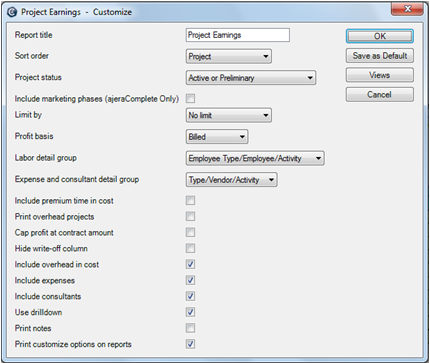The height and width of the screenshot is (363, 430).
Task: Open the Sort order dropdown
Action: pos(229,56)
